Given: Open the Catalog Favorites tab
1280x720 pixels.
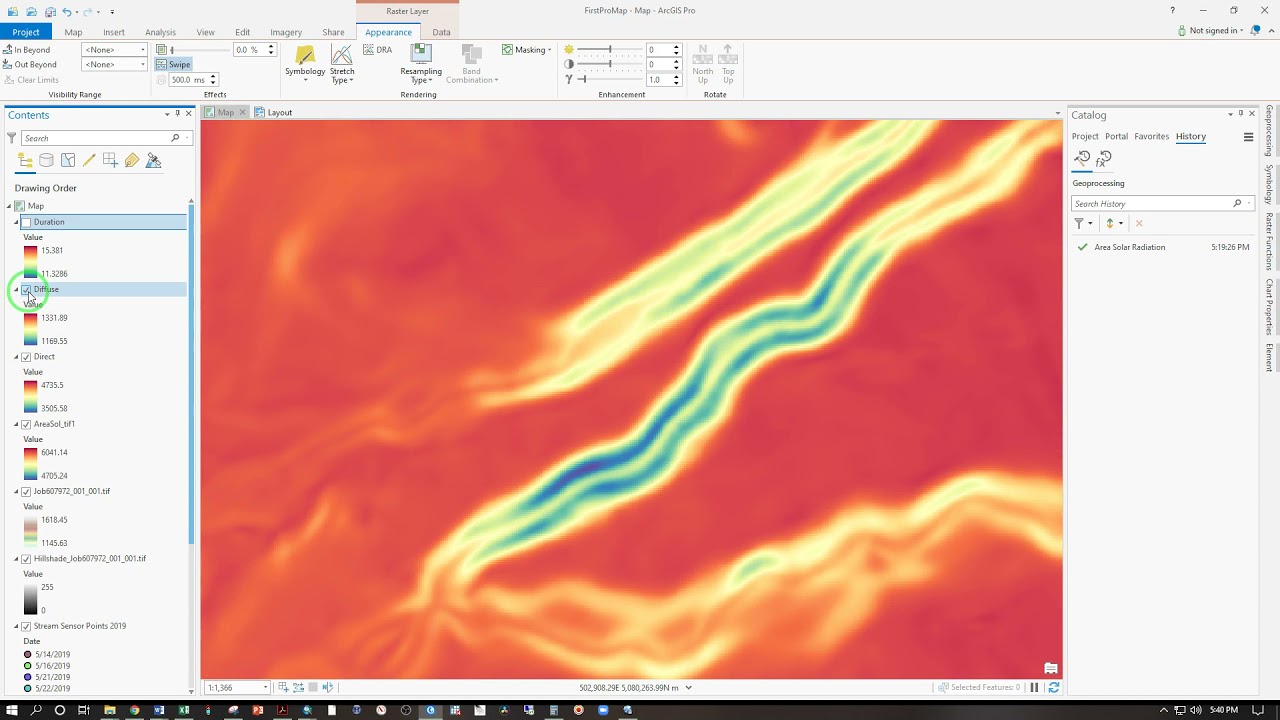Looking at the screenshot, I should (x=1151, y=136).
